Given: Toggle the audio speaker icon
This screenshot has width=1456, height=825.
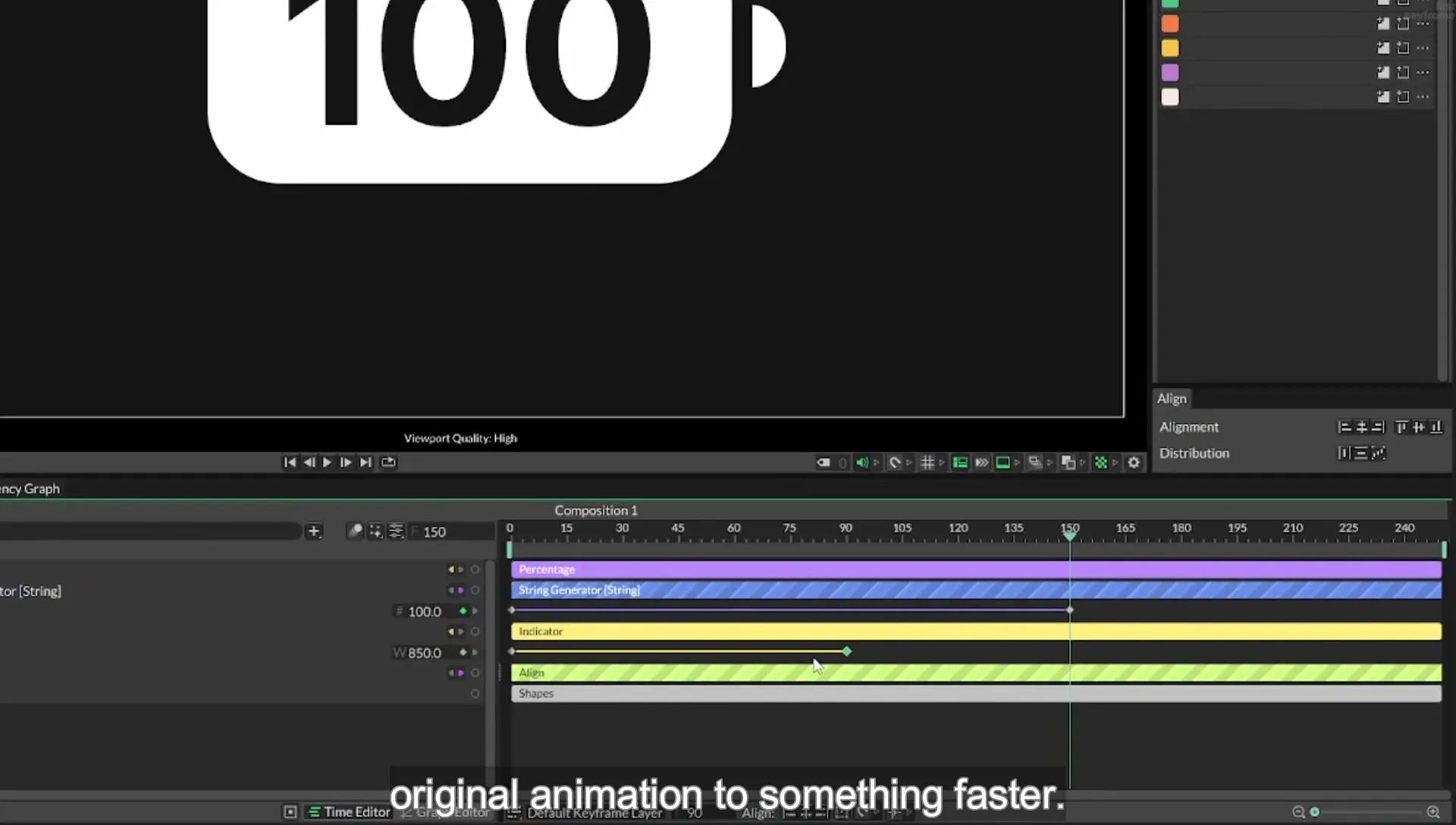Looking at the screenshot, I should [862, 463].
